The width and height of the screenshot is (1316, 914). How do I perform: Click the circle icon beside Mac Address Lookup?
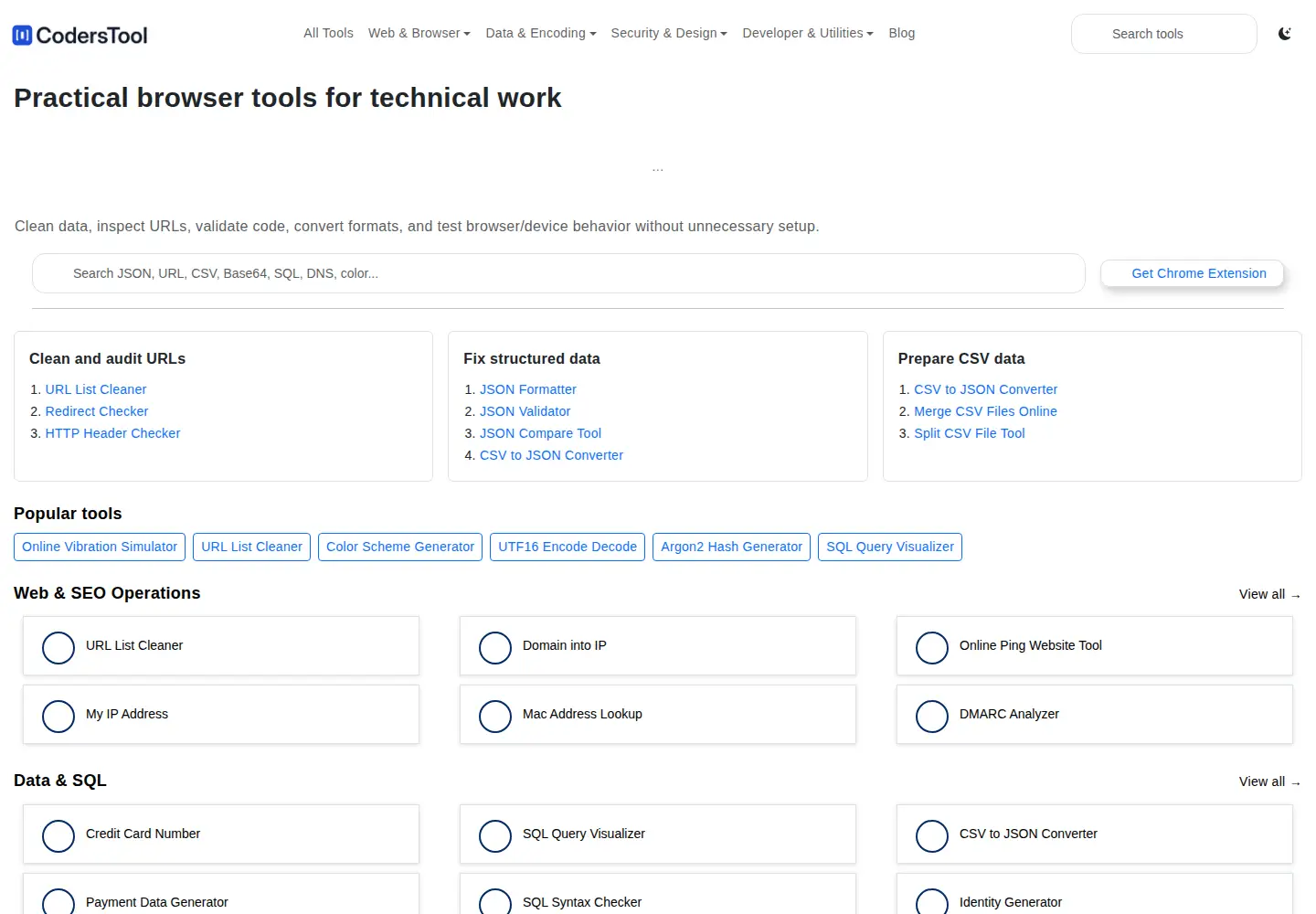point(495,716)
